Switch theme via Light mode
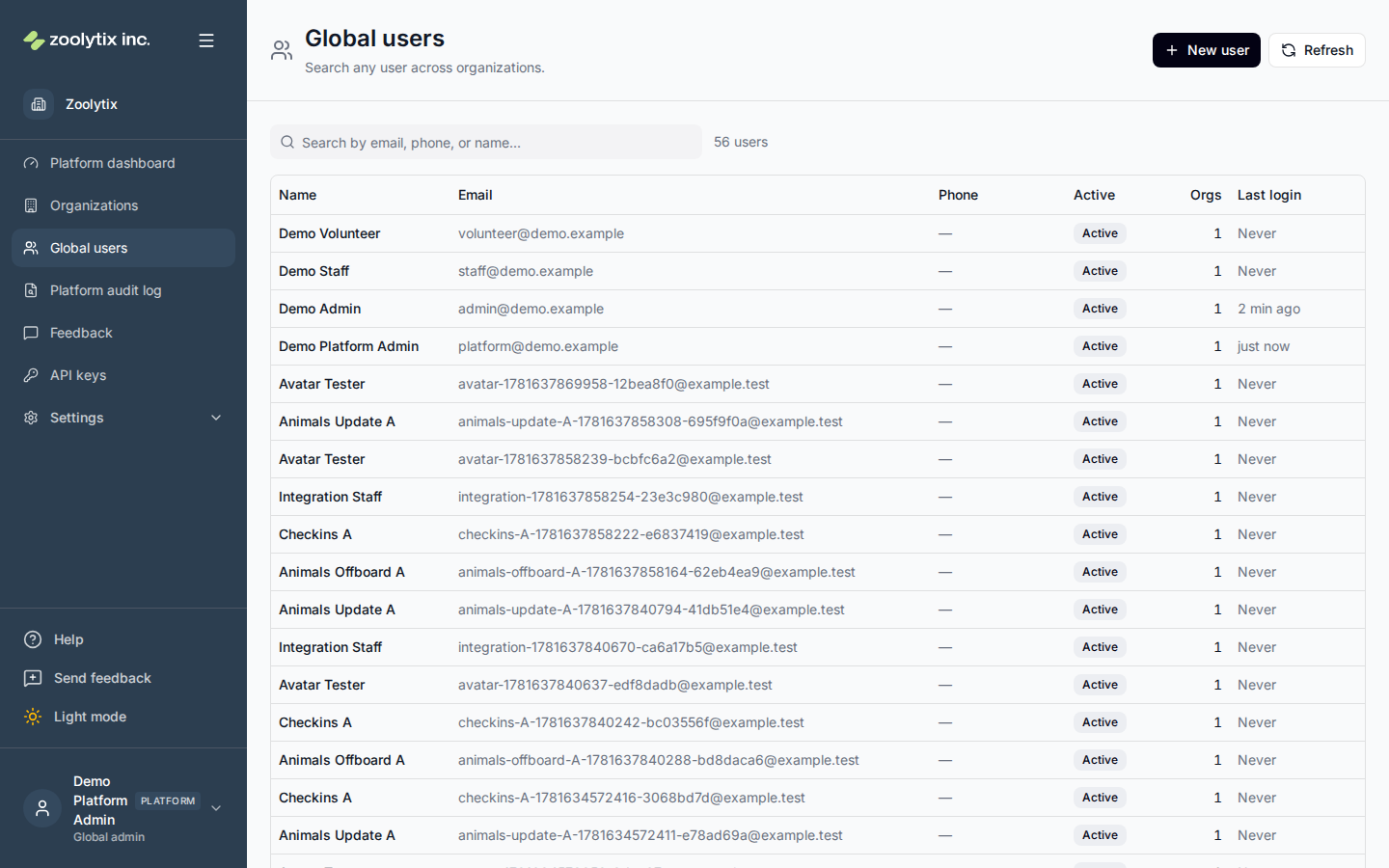 point(123,717)
